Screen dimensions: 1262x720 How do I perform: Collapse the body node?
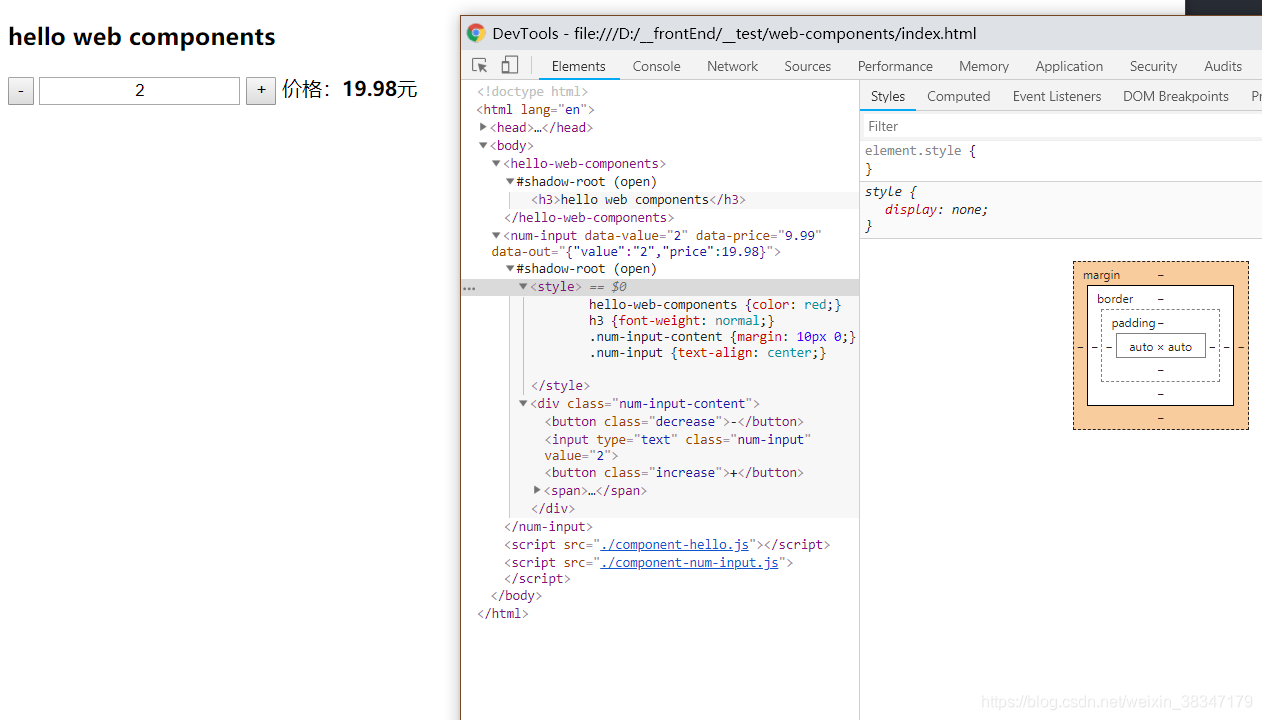[483, 145]
